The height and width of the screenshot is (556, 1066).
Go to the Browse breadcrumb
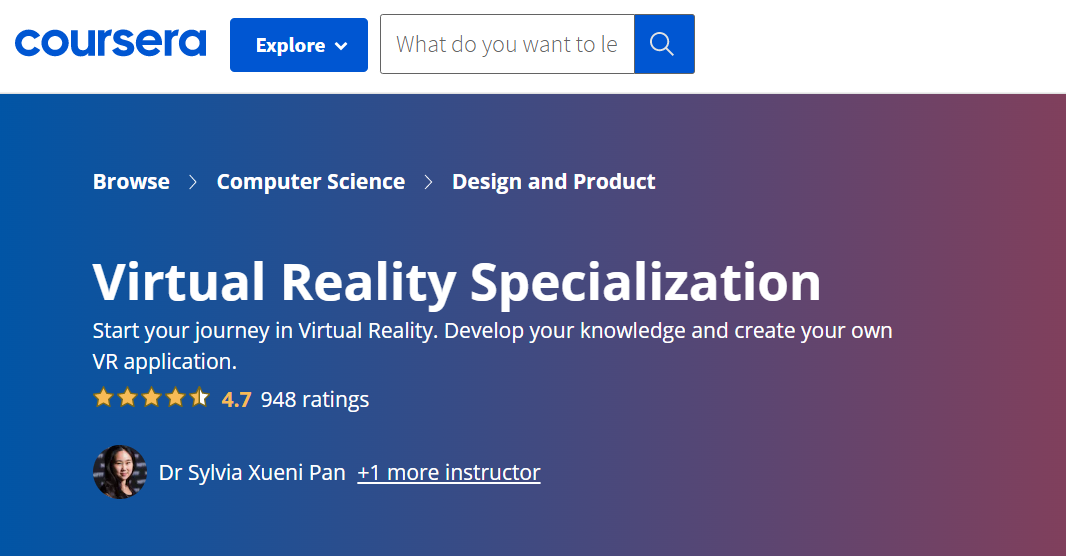pyautogui.click(x=131, y=182)
